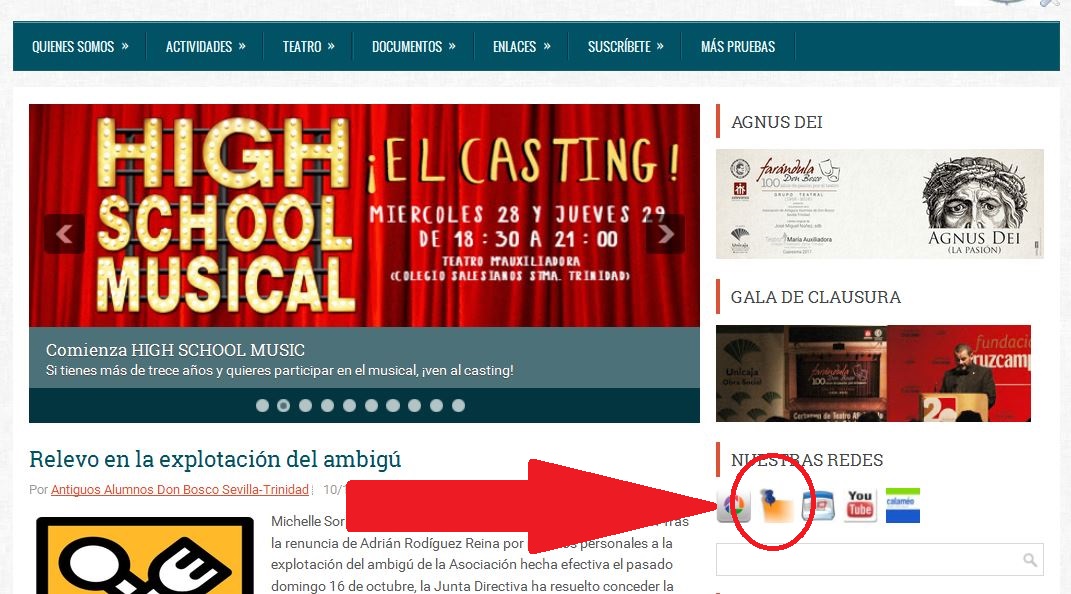Viewport: 1071px width, 594px height.
Task: Open the Calaméo publications icon
Action: pyautogui.click(x=903, y=506)
